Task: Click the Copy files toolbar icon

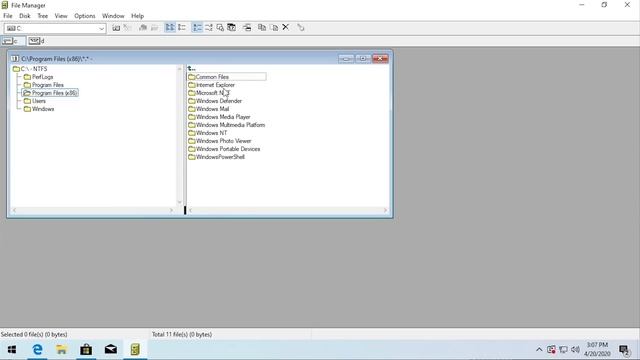Action: point(262,28)
